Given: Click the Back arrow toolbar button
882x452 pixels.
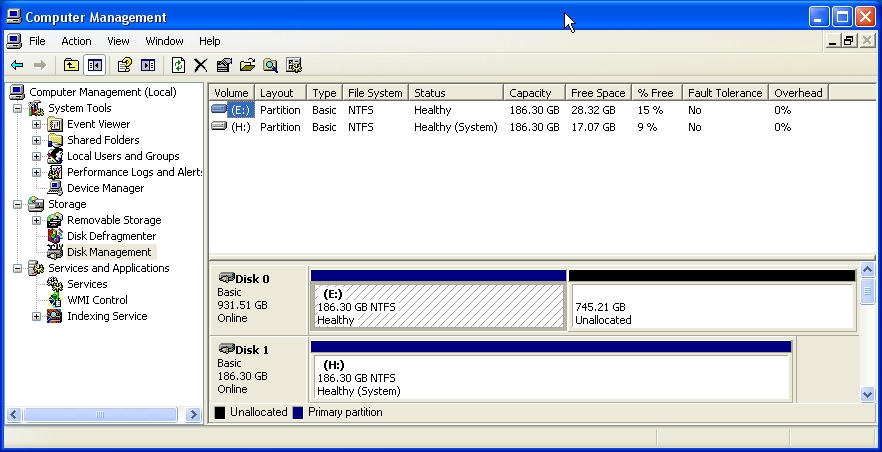Looking at the screenshot, I should 17,65.
